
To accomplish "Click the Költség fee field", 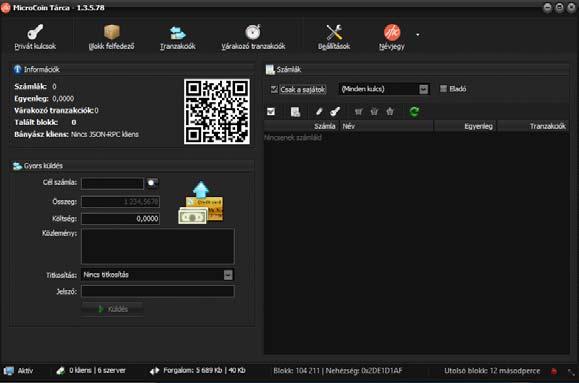I will 120,219.
